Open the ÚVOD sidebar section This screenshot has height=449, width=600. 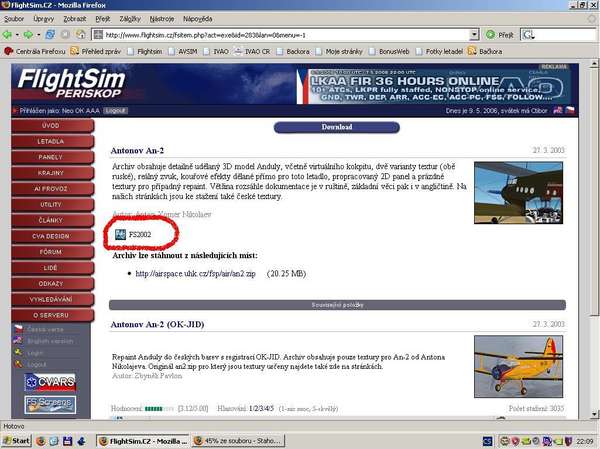52,126
